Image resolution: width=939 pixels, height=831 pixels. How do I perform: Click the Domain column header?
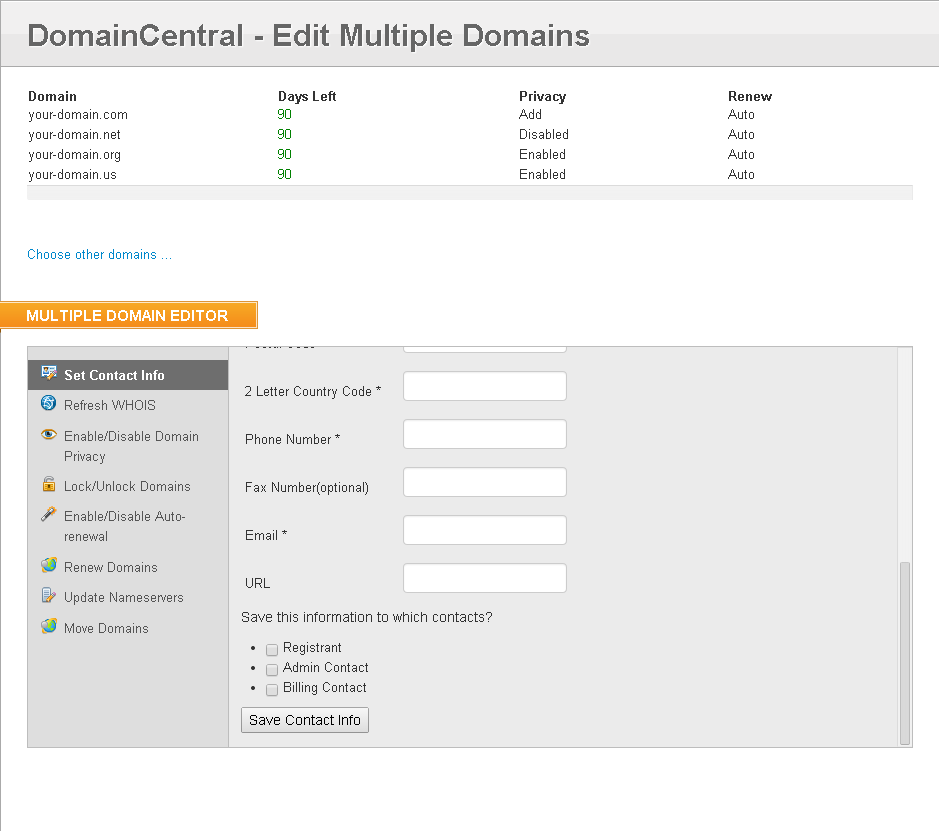(x=53, y=96)
